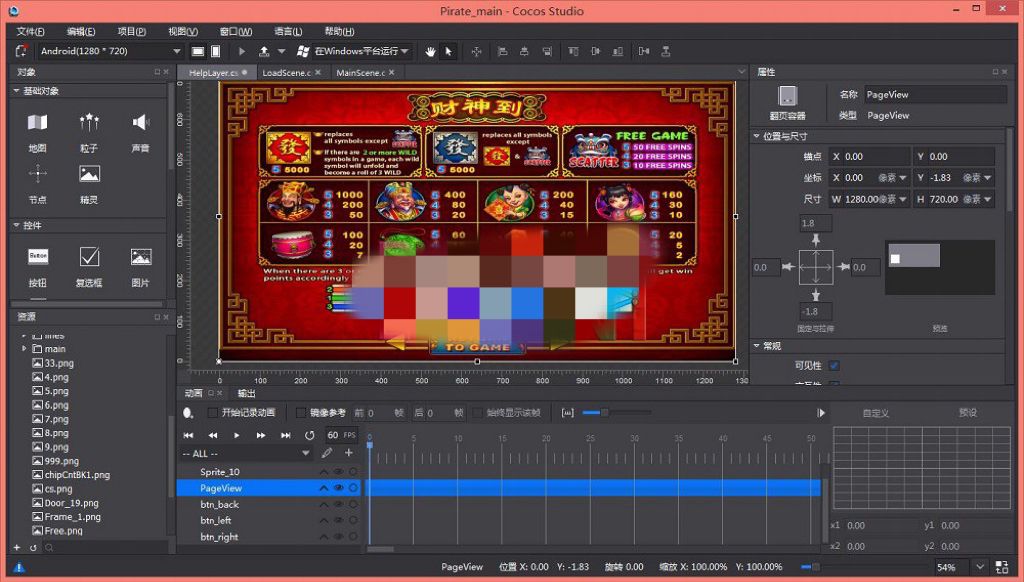
Task: Select the 节点 node object
Action: (x=37, y=184)
